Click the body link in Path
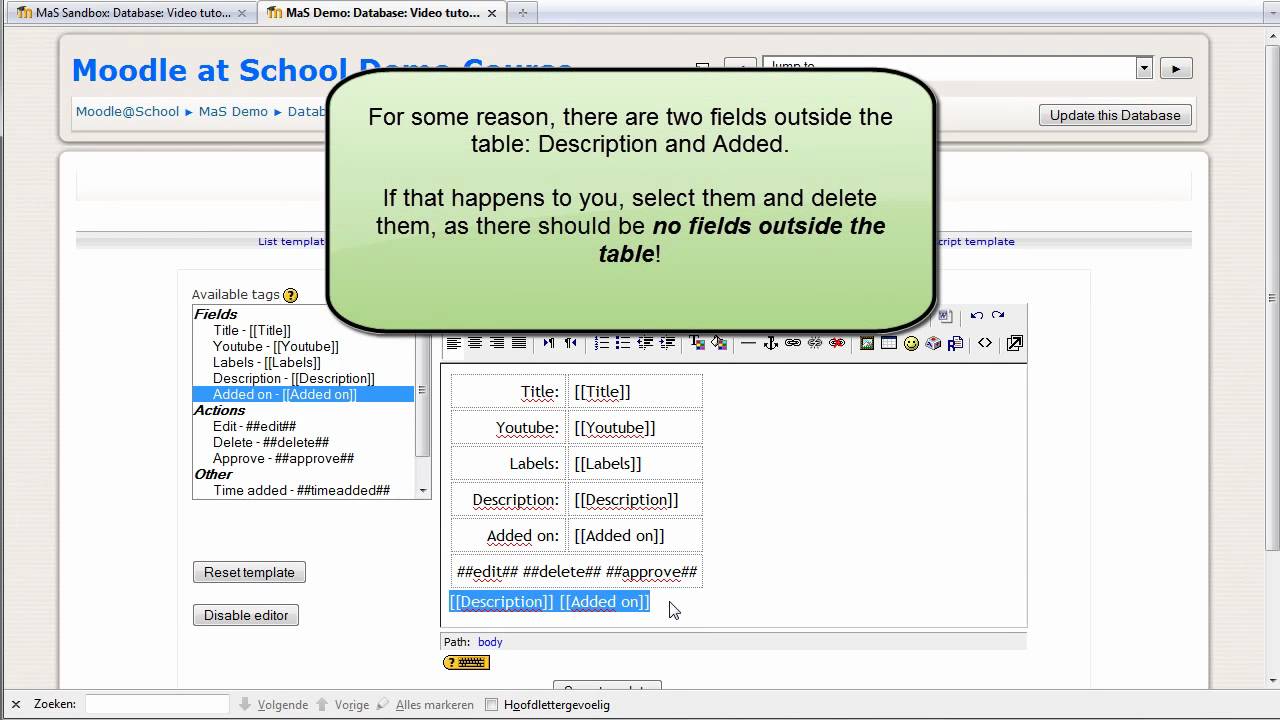Image resolution: width=1280 pixels, height=720 pixels. click(x=490, y=642)
